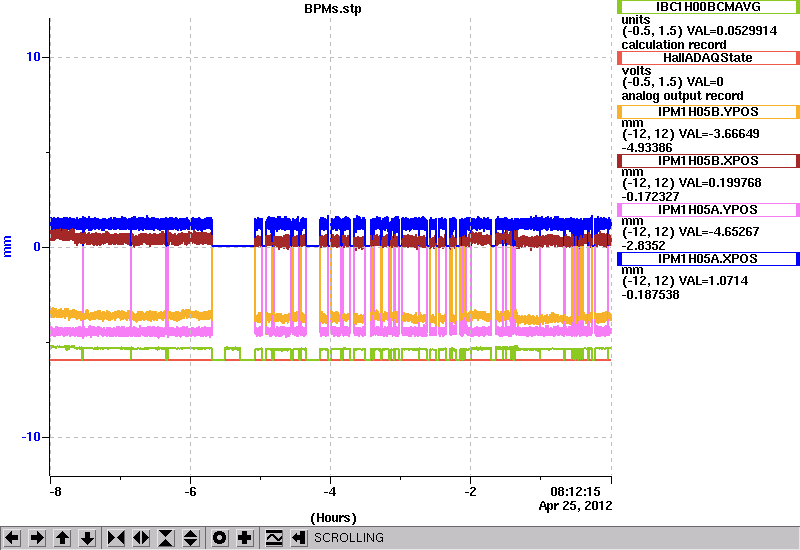Click the -4.93386 value in the legend
This screenshot has width=800, height=550.
click(x=647, y=147)
